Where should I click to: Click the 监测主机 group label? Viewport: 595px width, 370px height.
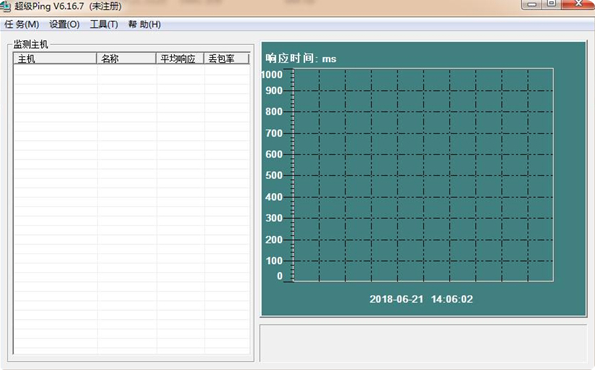click(x=31, y=44)
